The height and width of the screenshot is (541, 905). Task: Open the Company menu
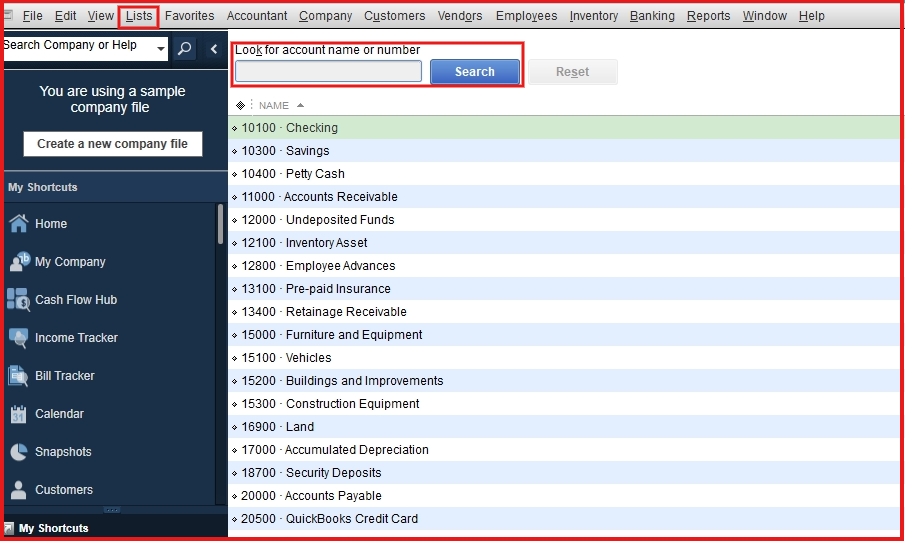(326, 16)
